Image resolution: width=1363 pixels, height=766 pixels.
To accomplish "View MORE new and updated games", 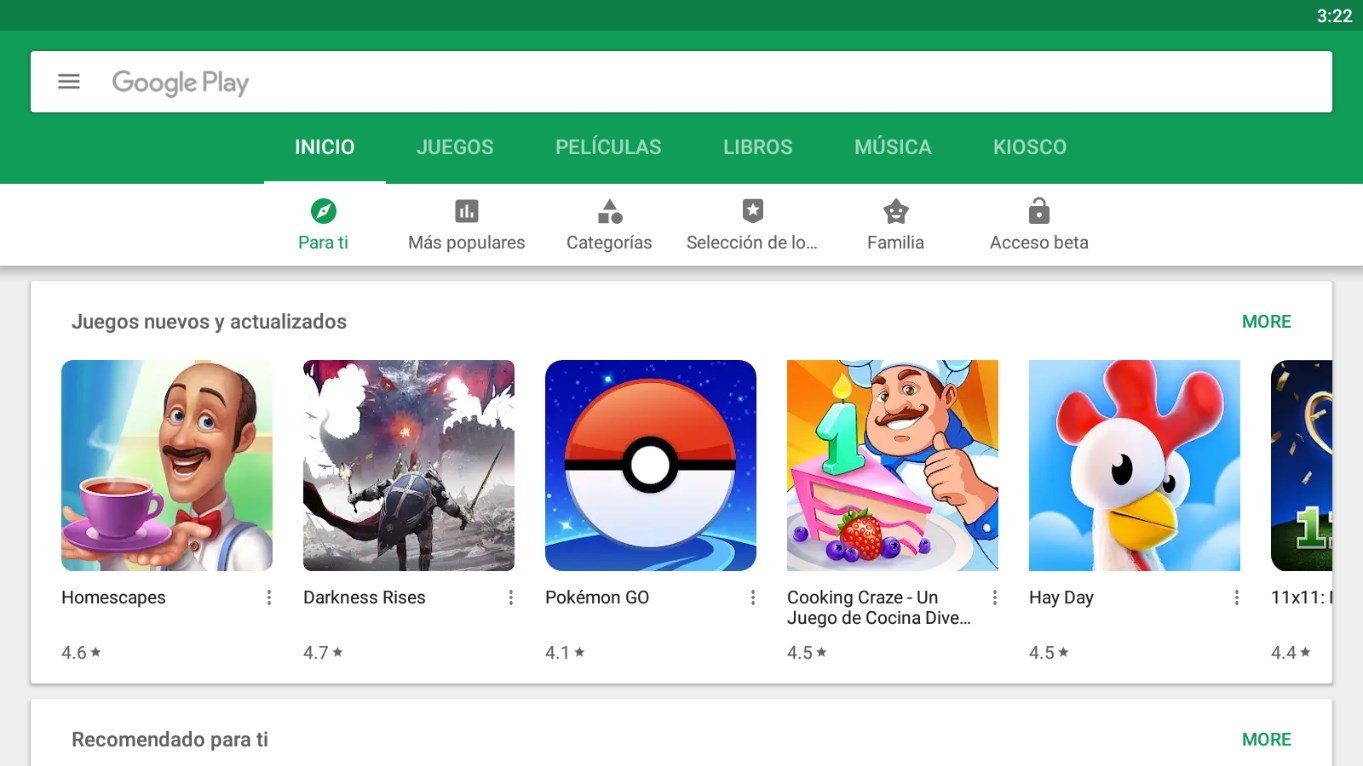I will (x=1266, y=321).
